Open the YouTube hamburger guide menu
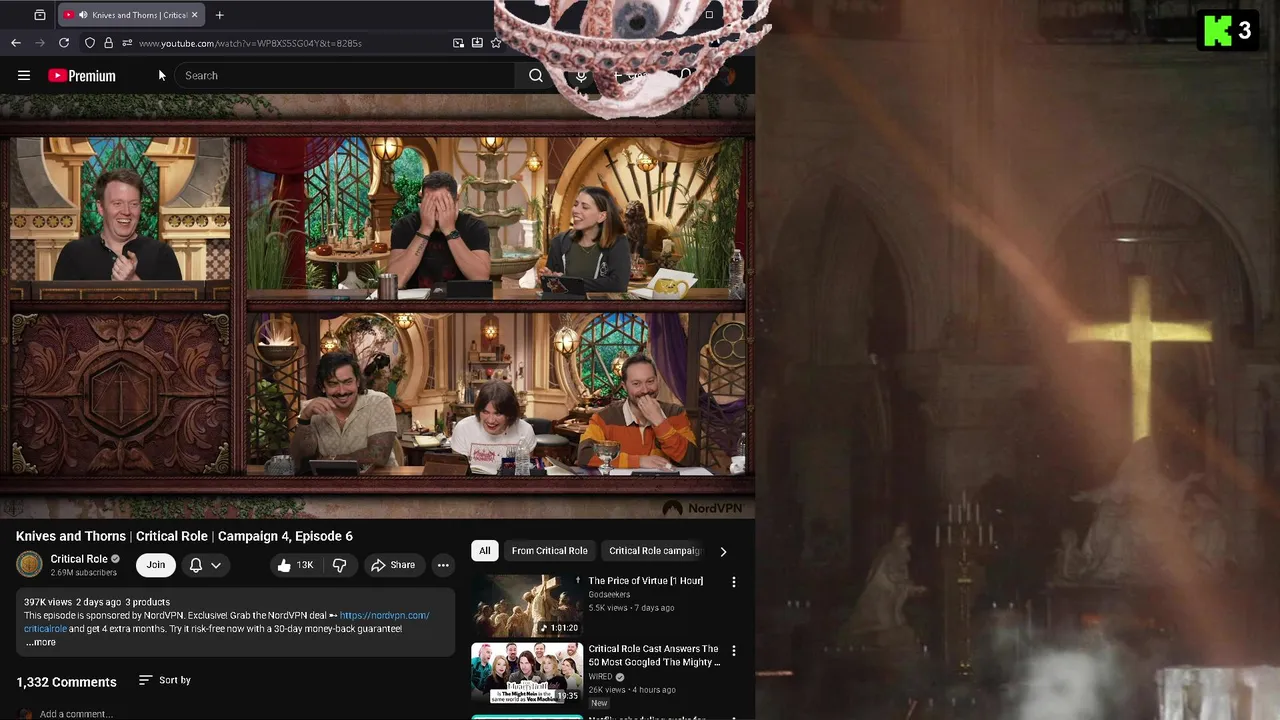Image resolution: width=1280 pixels, height=720 pixels. [24, 75]
